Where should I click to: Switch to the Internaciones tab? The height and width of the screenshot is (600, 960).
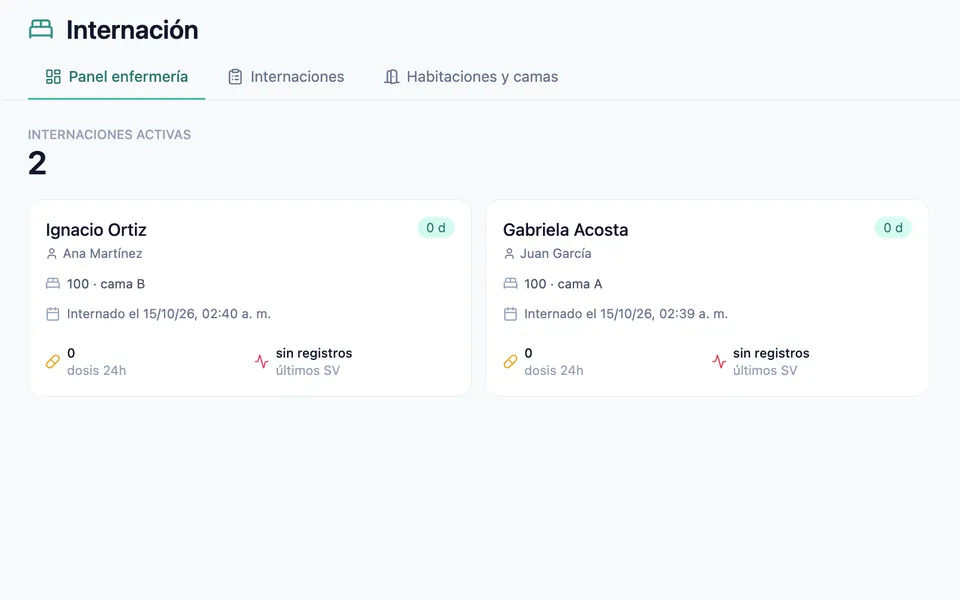pyautogui.click(x=286, y=77)
